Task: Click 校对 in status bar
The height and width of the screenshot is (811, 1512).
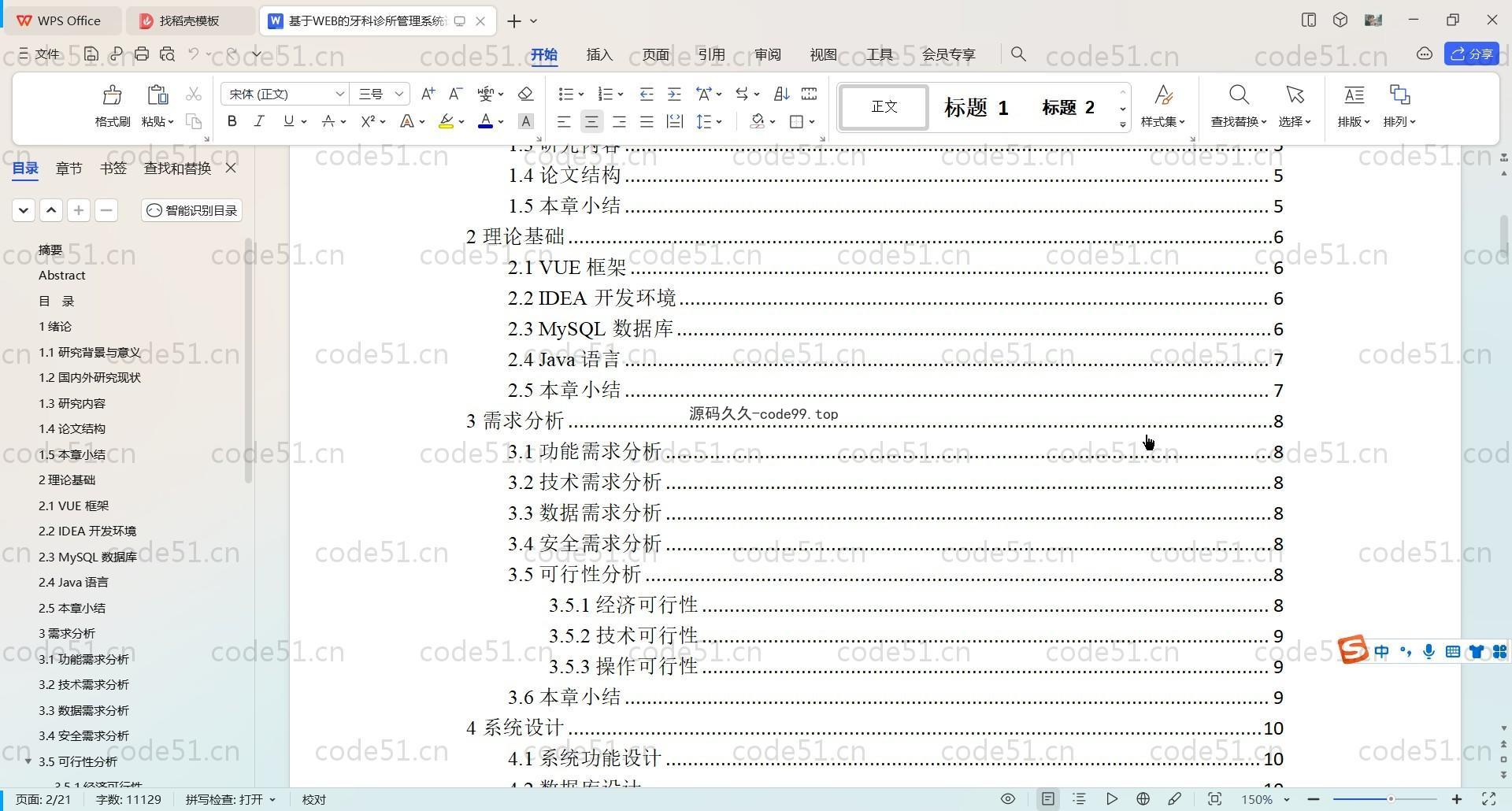Action: click(314, 799)
